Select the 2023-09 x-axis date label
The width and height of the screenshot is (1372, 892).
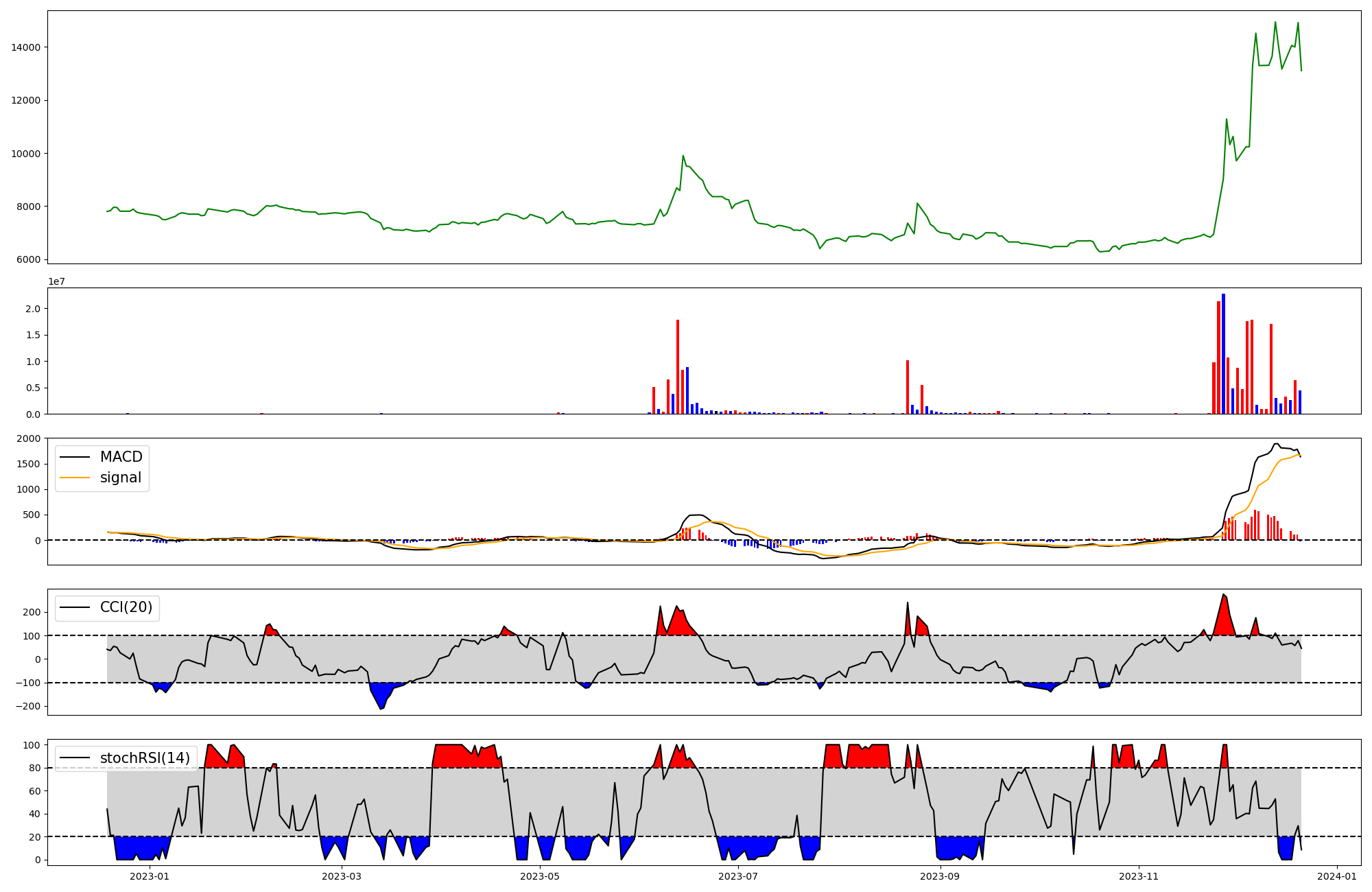tap(940, 876)
